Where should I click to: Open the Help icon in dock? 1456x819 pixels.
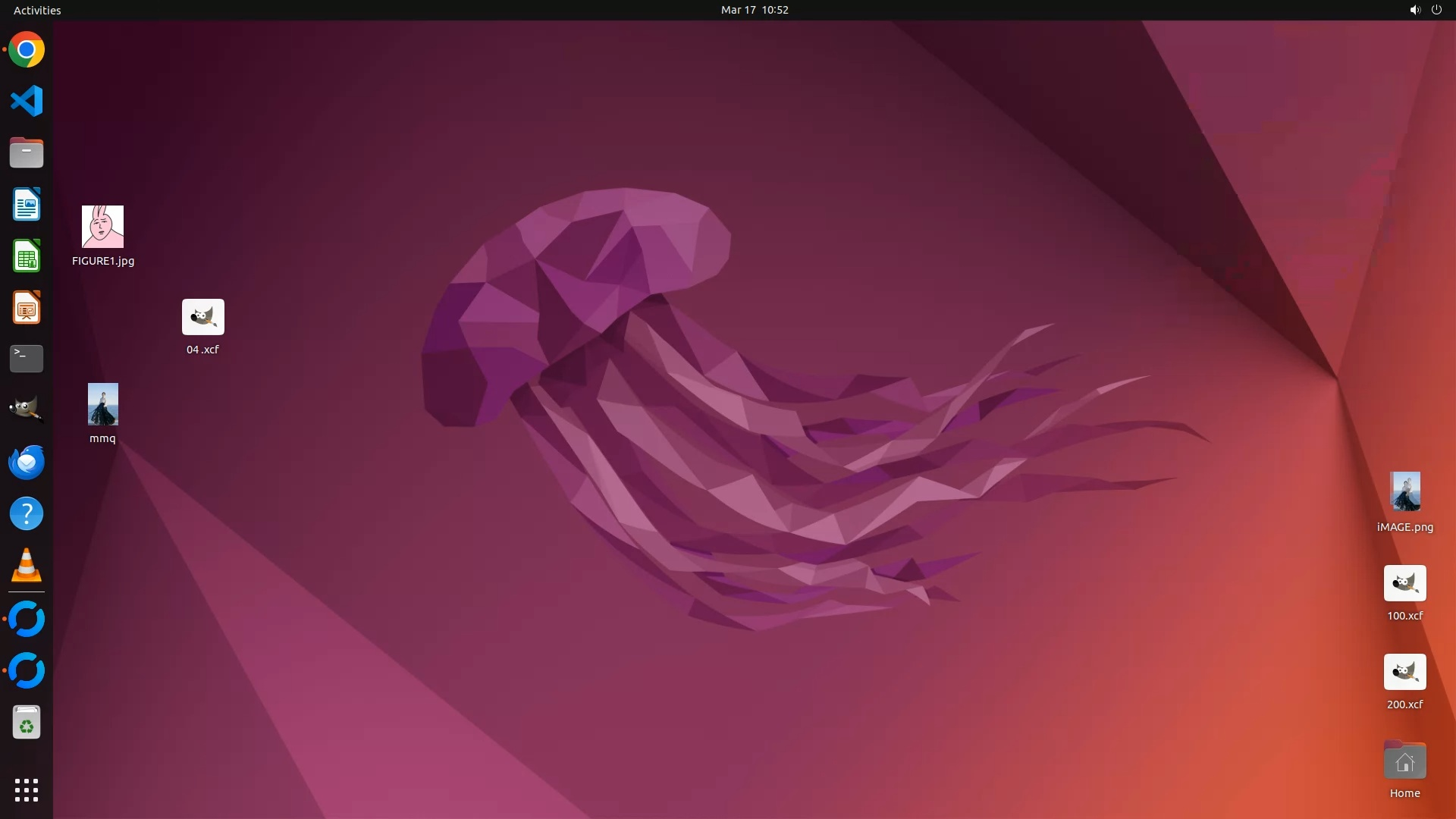[27, 513]
